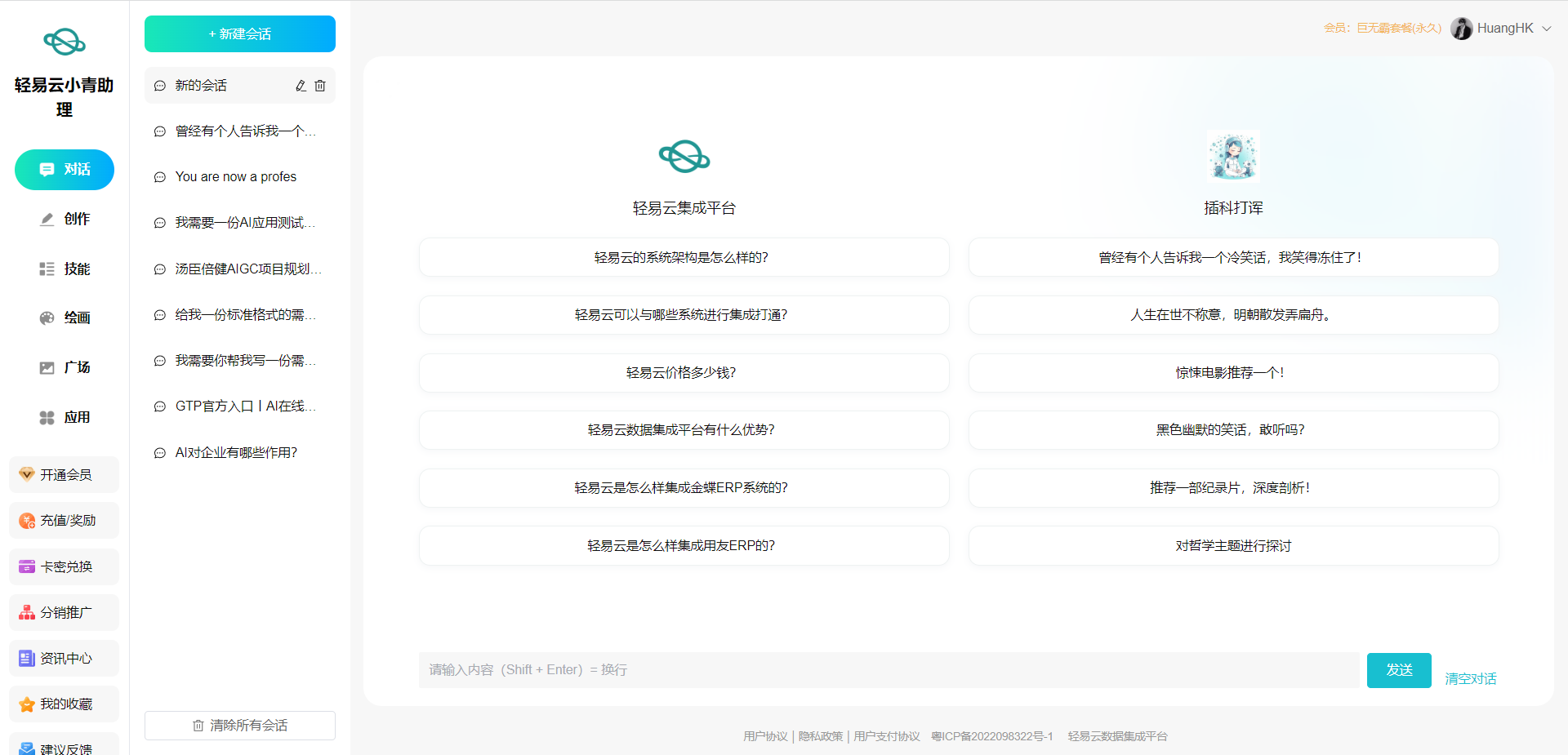Click the 发送 send button
The image size is (1568, 755).
pyautogui.click(x=1399, y=670)
